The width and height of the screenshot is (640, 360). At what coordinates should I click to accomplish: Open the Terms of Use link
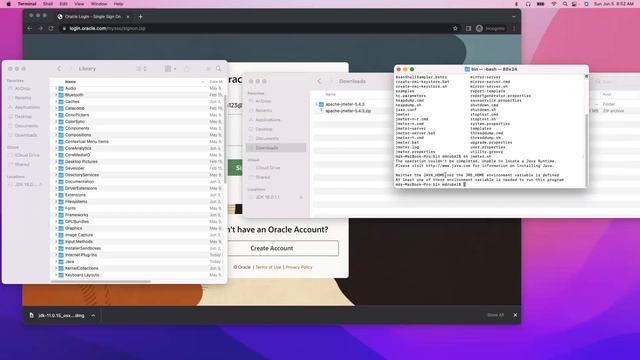coord(268,267)
